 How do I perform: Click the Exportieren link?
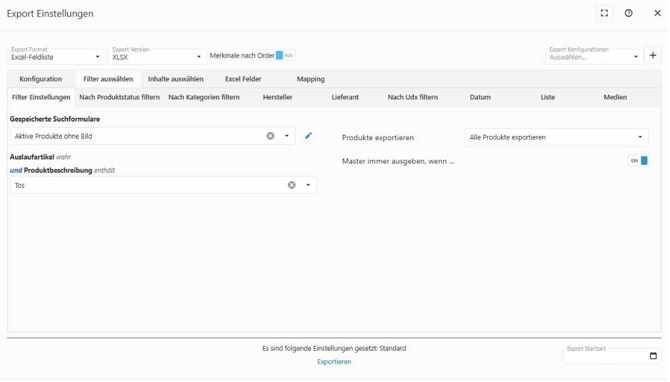click(335, 362)
